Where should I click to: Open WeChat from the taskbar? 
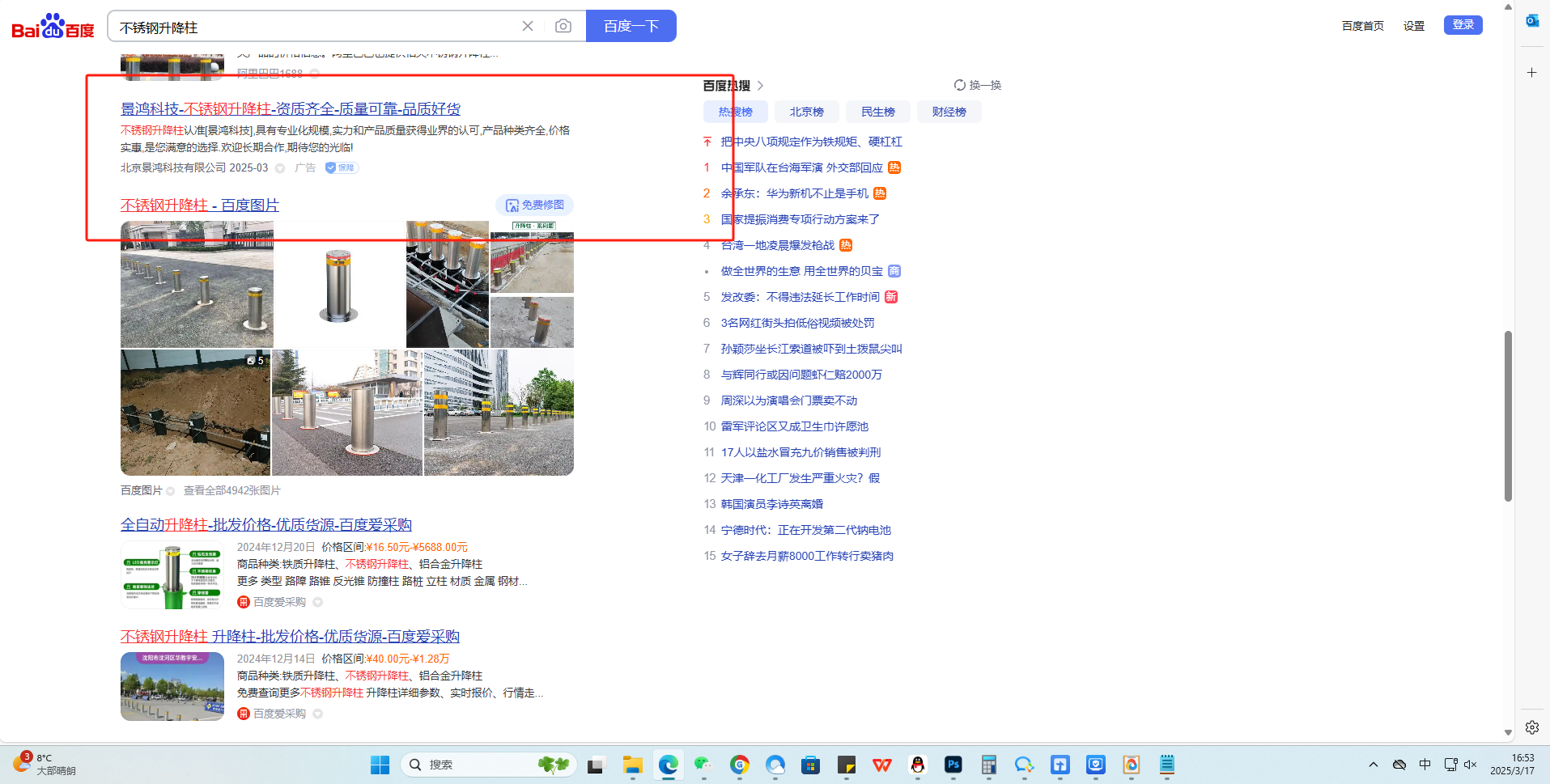click(703, 765)
